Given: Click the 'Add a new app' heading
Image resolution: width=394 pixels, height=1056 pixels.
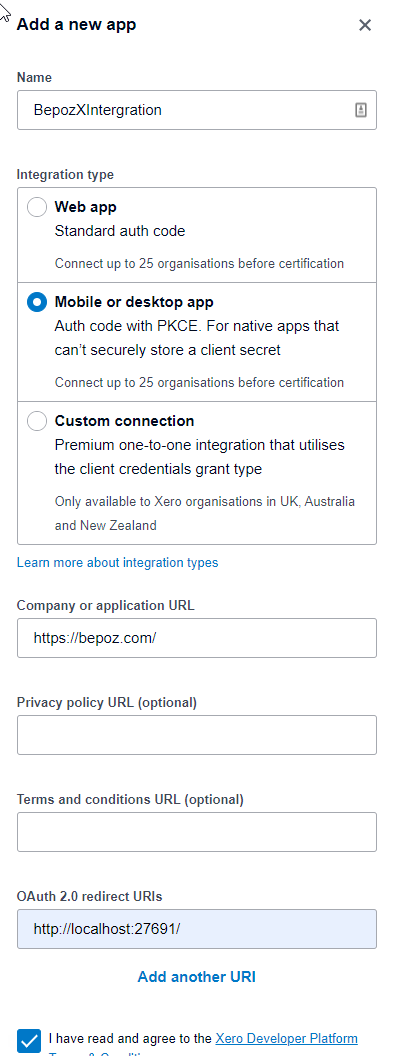Looking at the screenshot, I should (76, 25).
